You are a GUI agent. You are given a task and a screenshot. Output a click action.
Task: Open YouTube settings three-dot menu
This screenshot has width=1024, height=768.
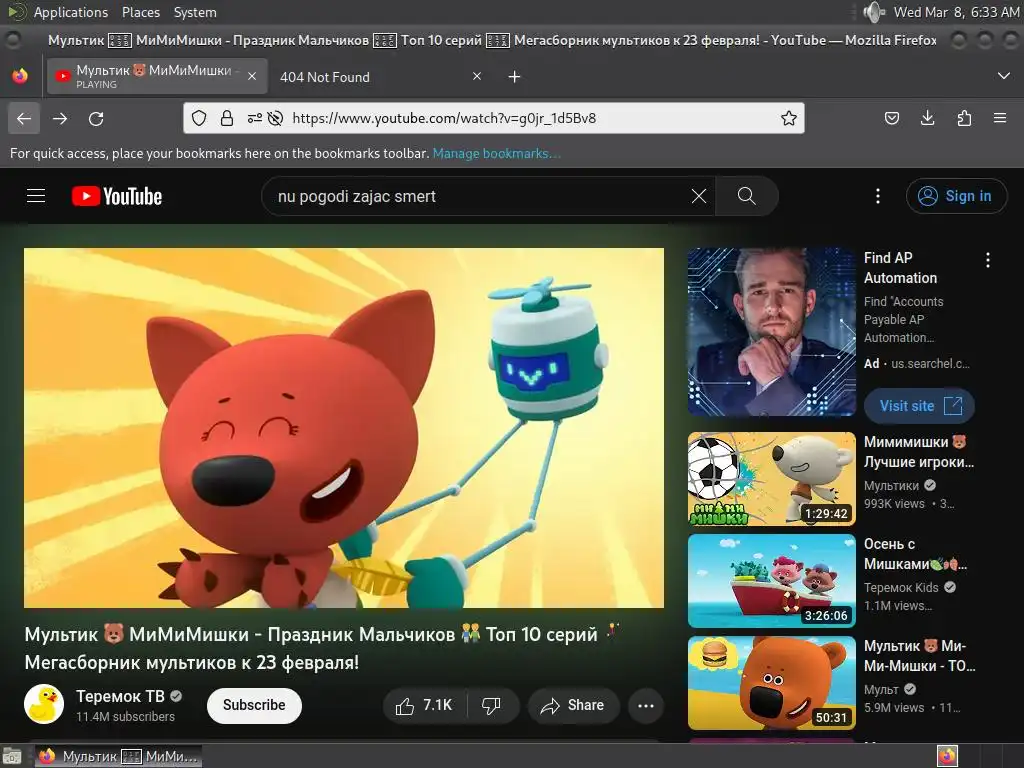tap(878, 196)
